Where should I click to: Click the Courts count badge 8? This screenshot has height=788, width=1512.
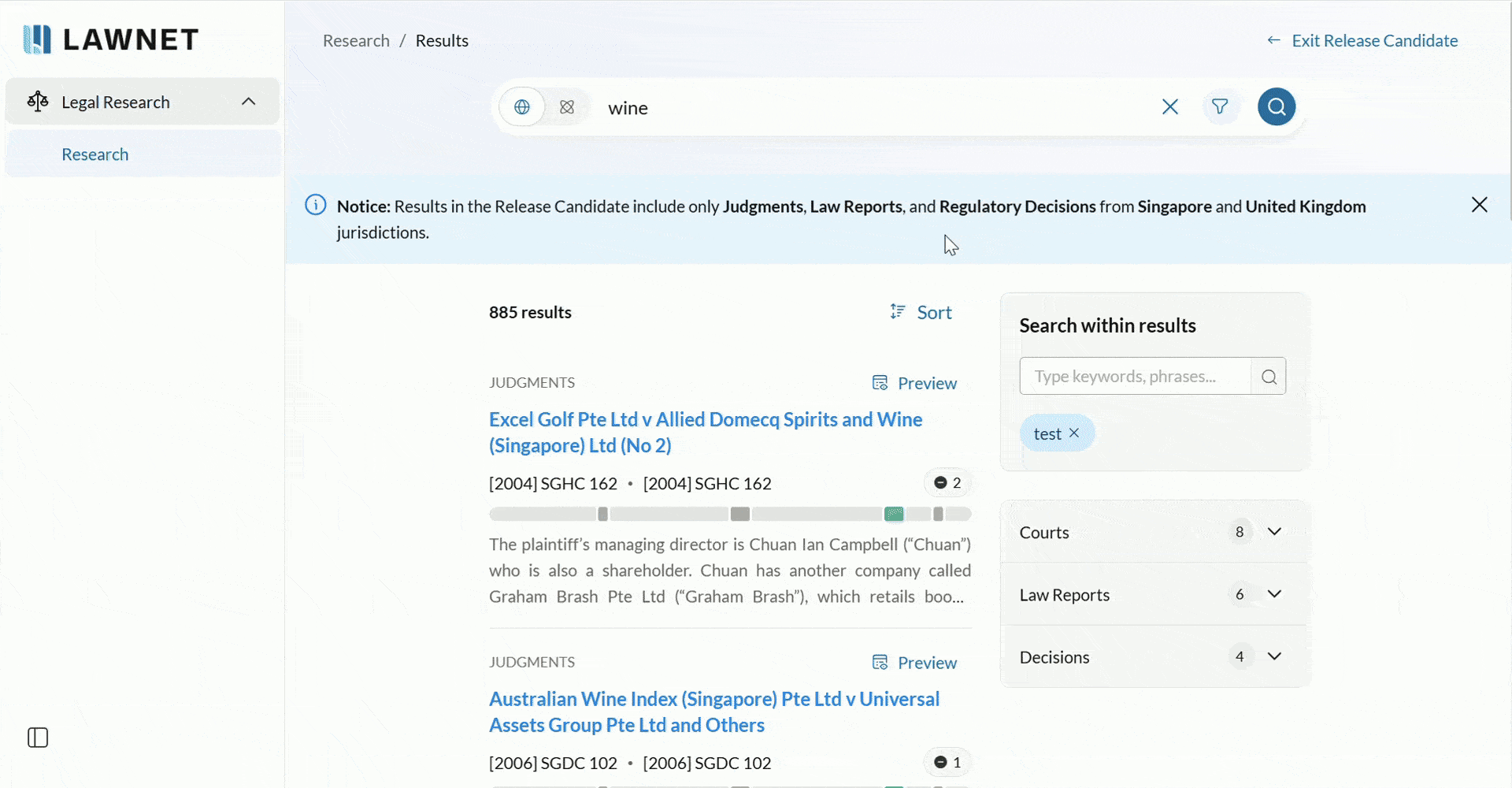point(1240,532)
